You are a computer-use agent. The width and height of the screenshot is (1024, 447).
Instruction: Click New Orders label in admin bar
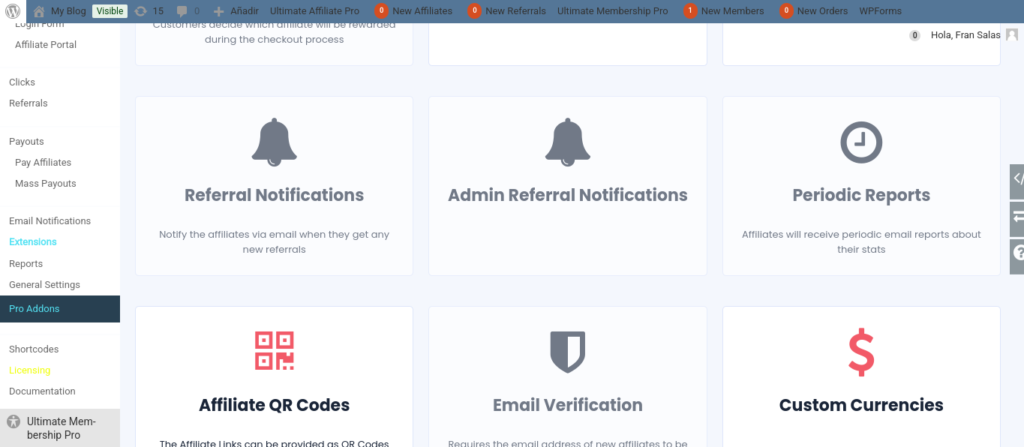[822, 11]
